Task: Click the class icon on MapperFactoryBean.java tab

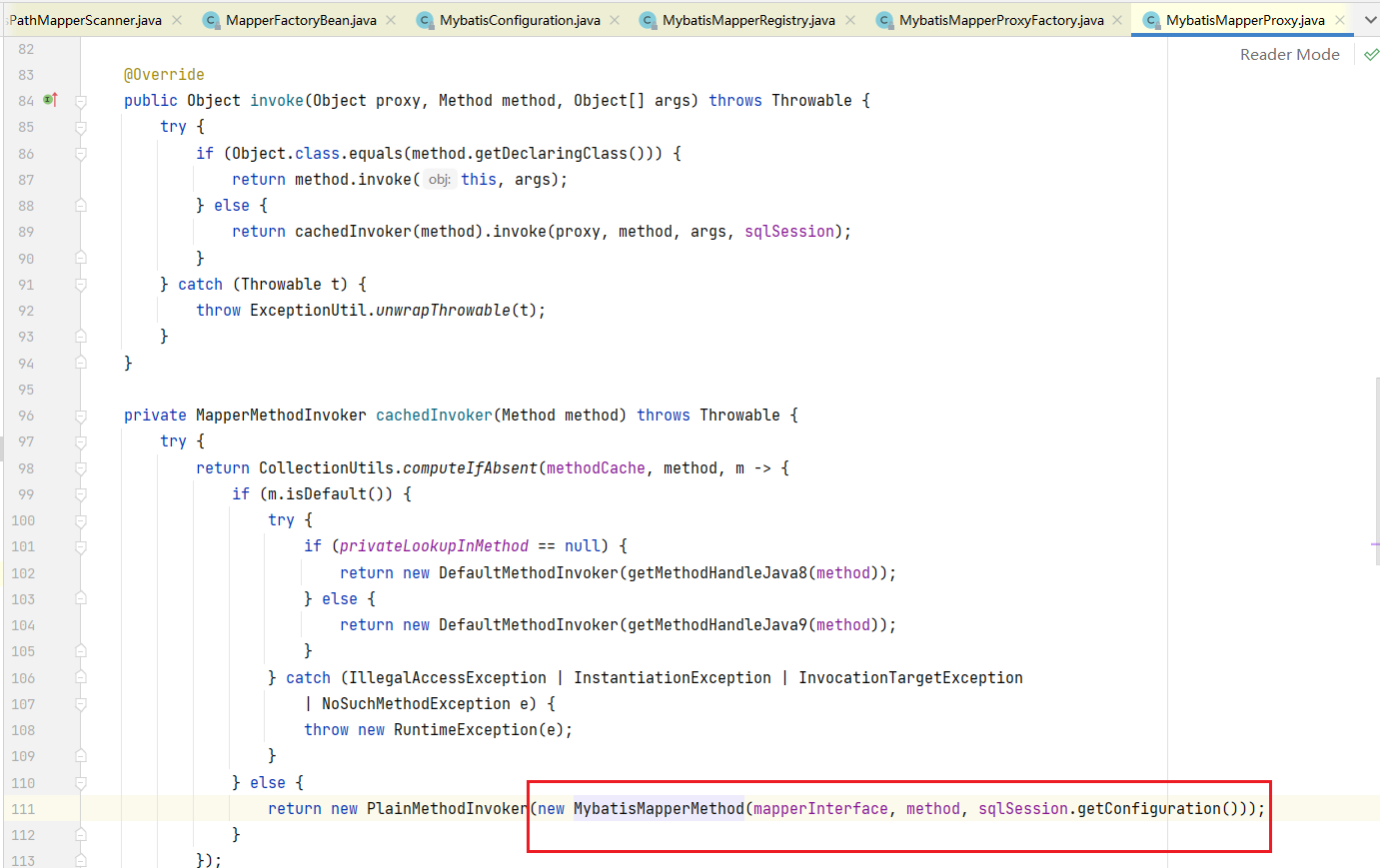Action: coord(211,20)
